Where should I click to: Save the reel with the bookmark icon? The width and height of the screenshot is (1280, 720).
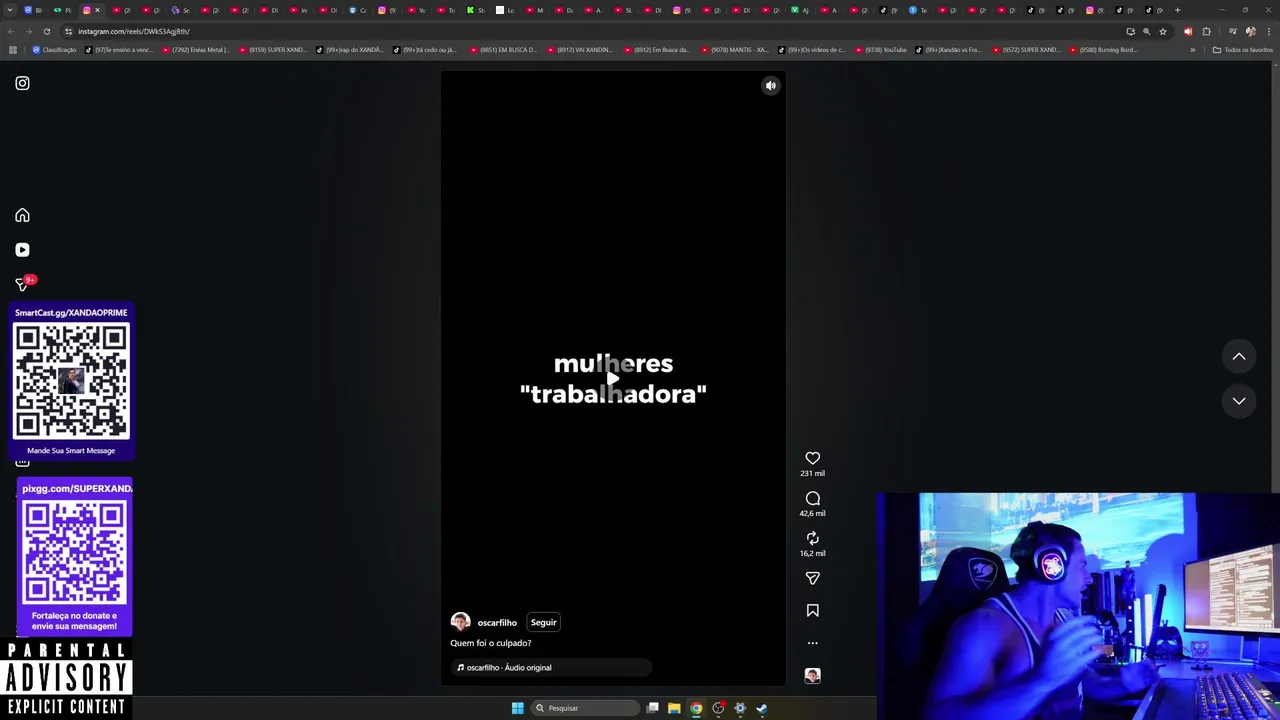coord(812,610)
